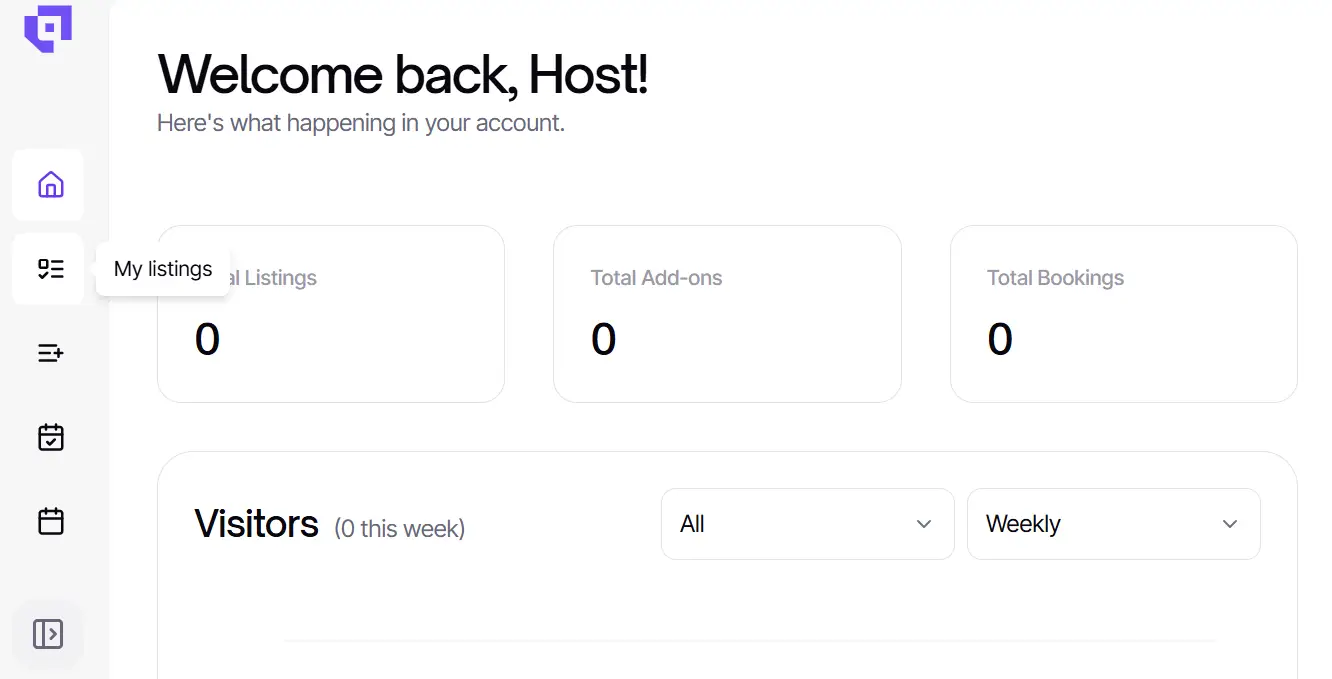Expand the sidebar panel
The image size is (1332, 679).
click(x=48, y=634)
